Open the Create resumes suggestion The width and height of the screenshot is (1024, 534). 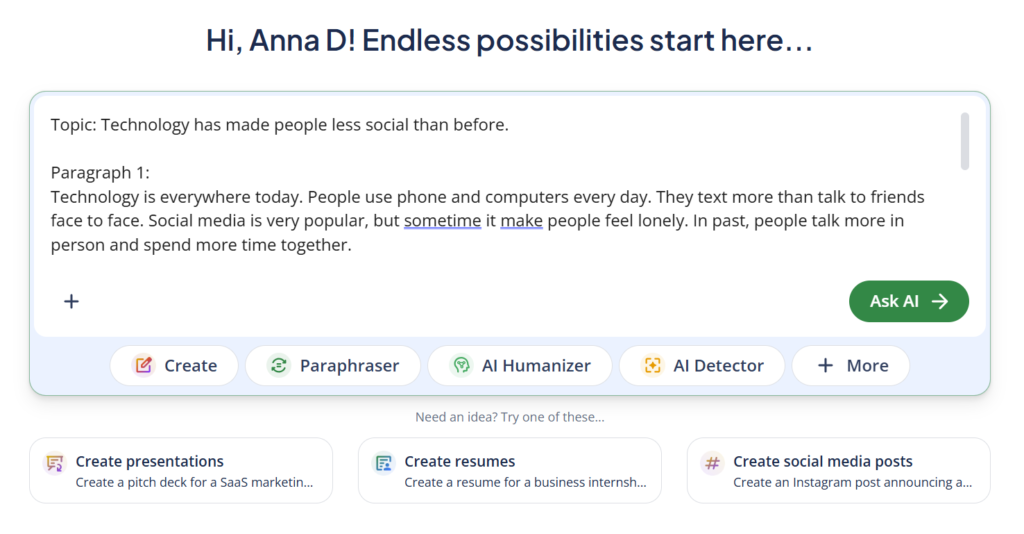[509, 470]
